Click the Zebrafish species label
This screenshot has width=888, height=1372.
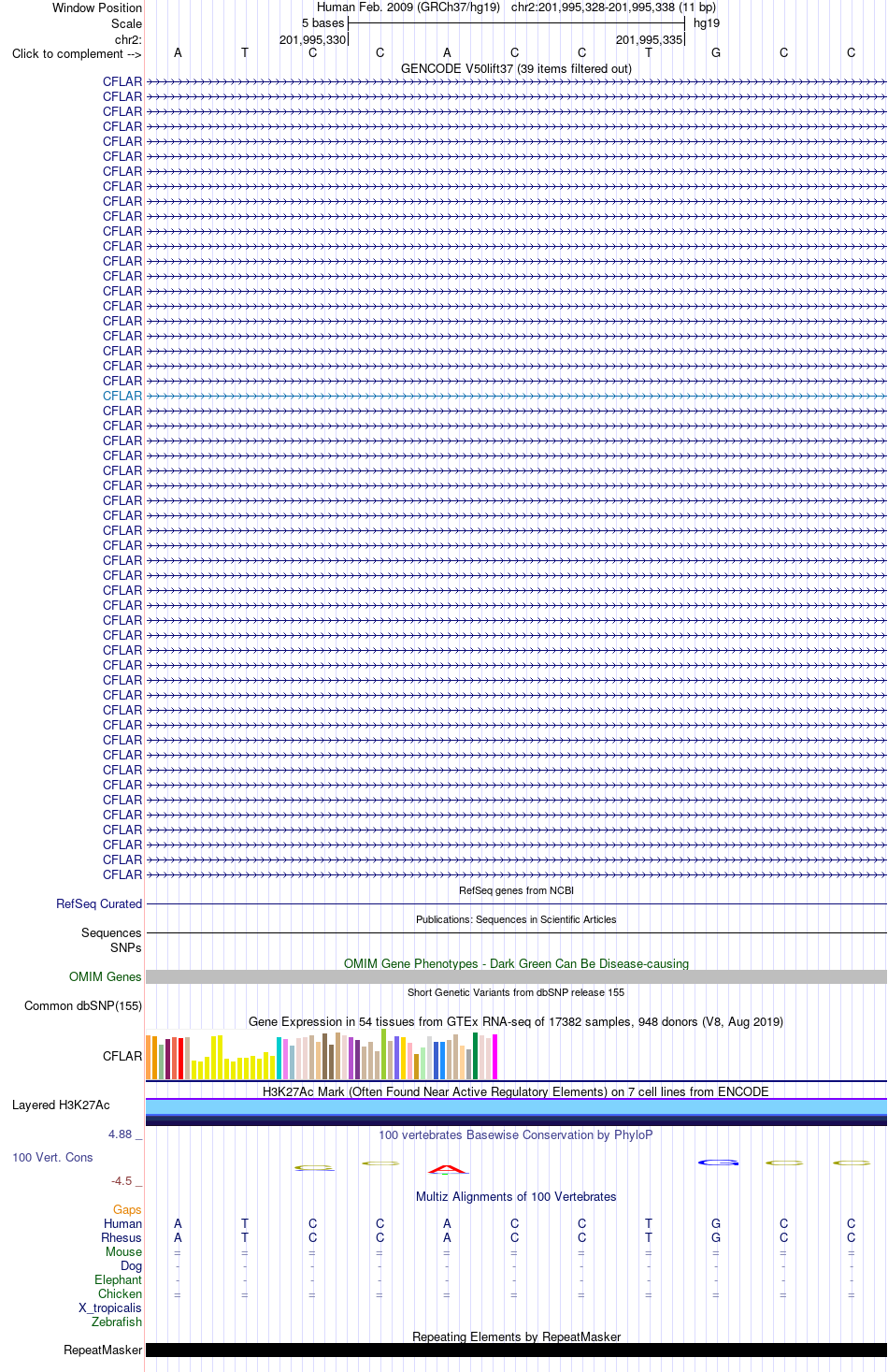[x=117, y=1321]
